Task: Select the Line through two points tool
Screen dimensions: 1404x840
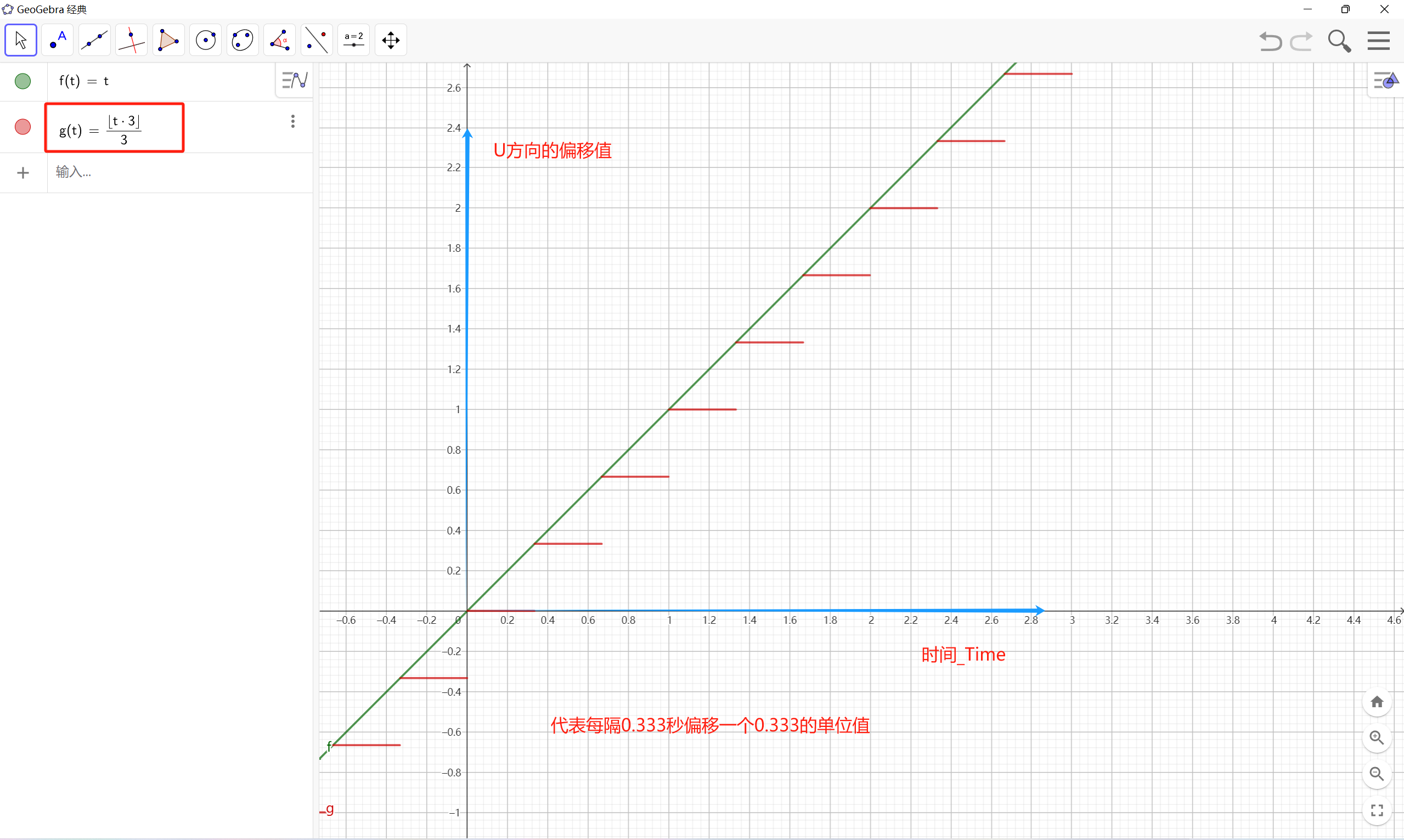Action: click(94, 40)
